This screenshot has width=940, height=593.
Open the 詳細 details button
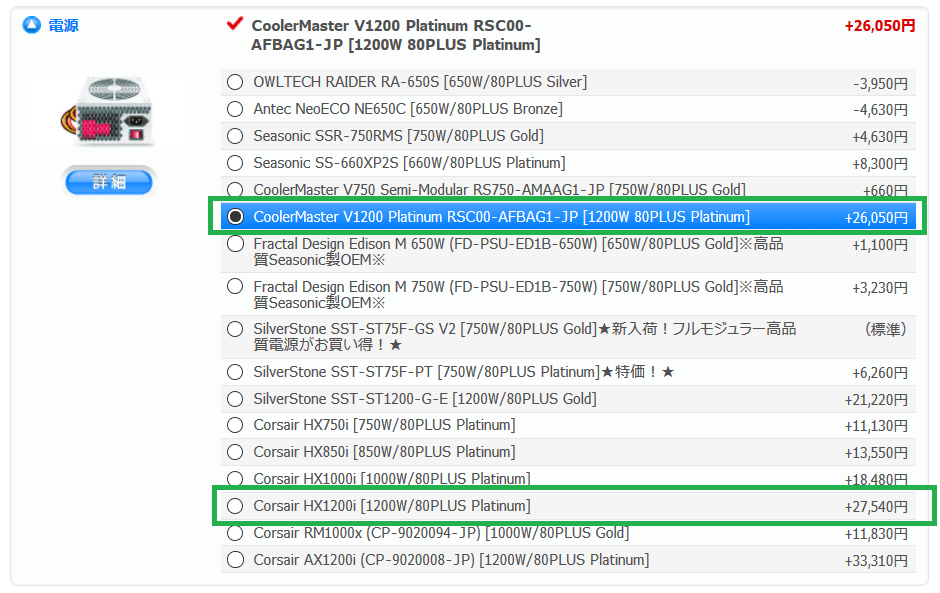tap(109, 182)
